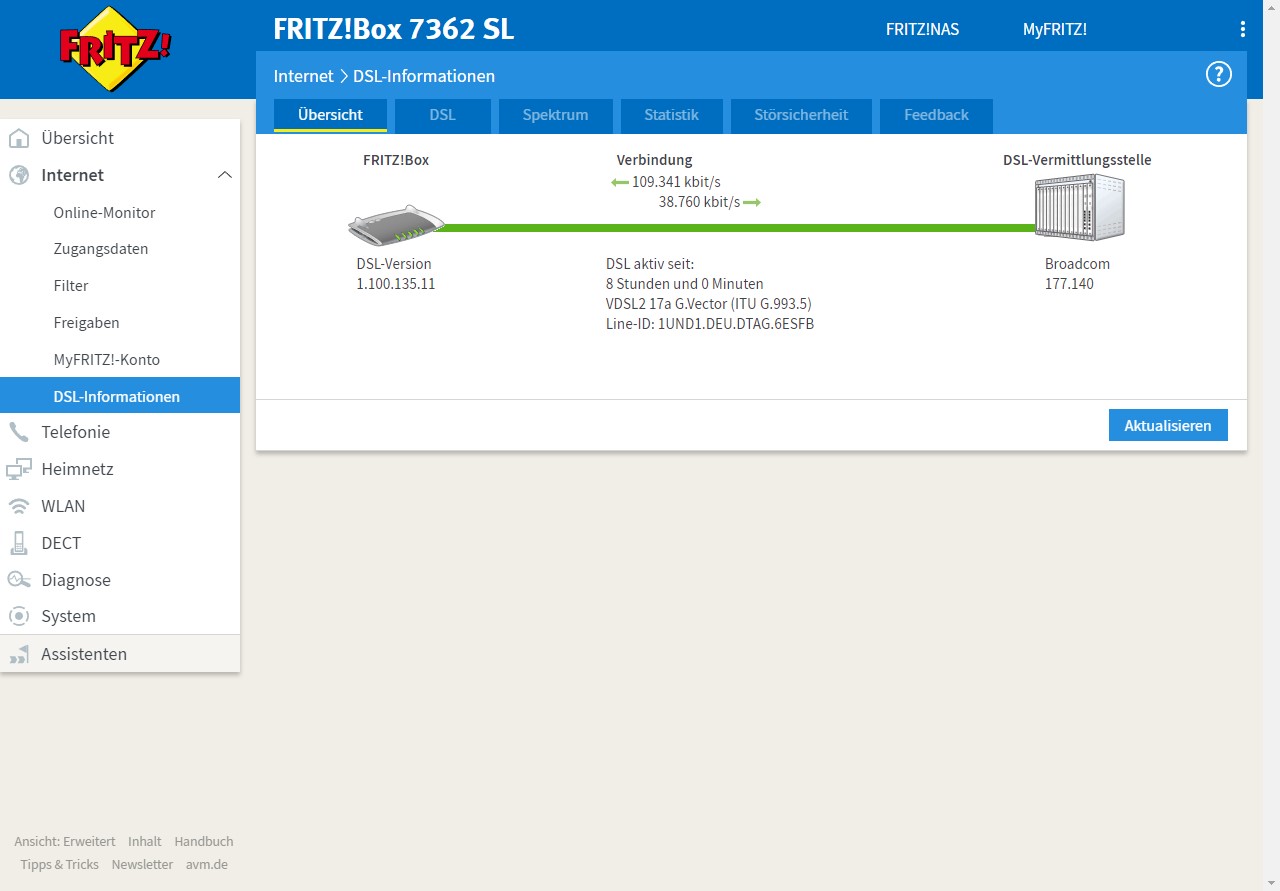Viewport: 1280px width, 891px height.
Task: Click the 8 Stunden und 0 Minuten text
Action: [x=685, y=284]
